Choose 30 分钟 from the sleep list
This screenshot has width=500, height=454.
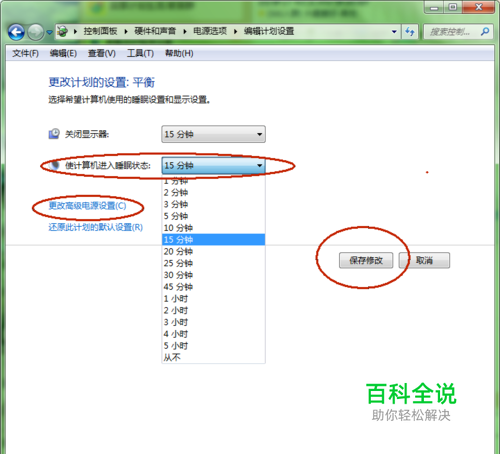coord(213,275)
